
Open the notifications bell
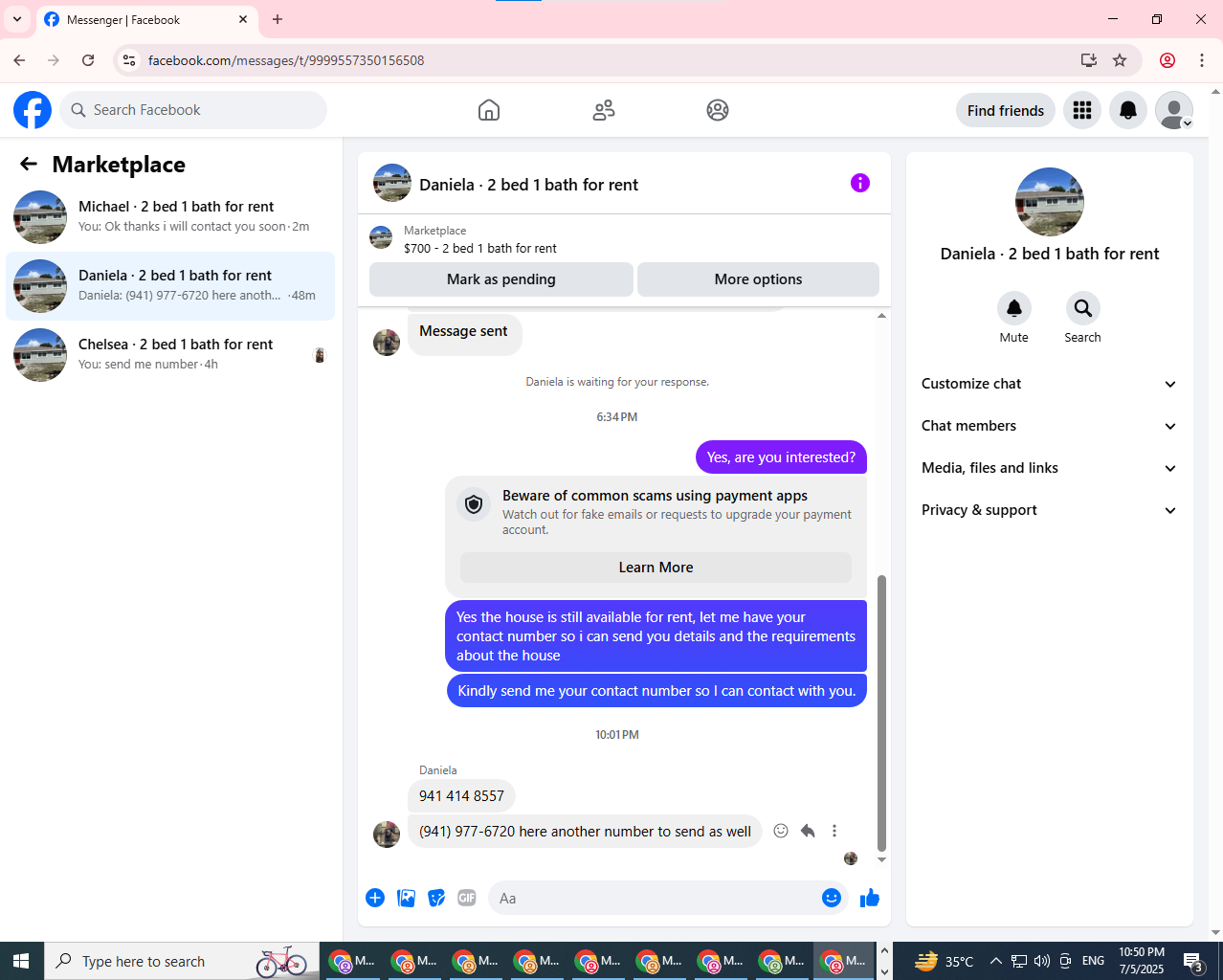(x=1128, y=110)
